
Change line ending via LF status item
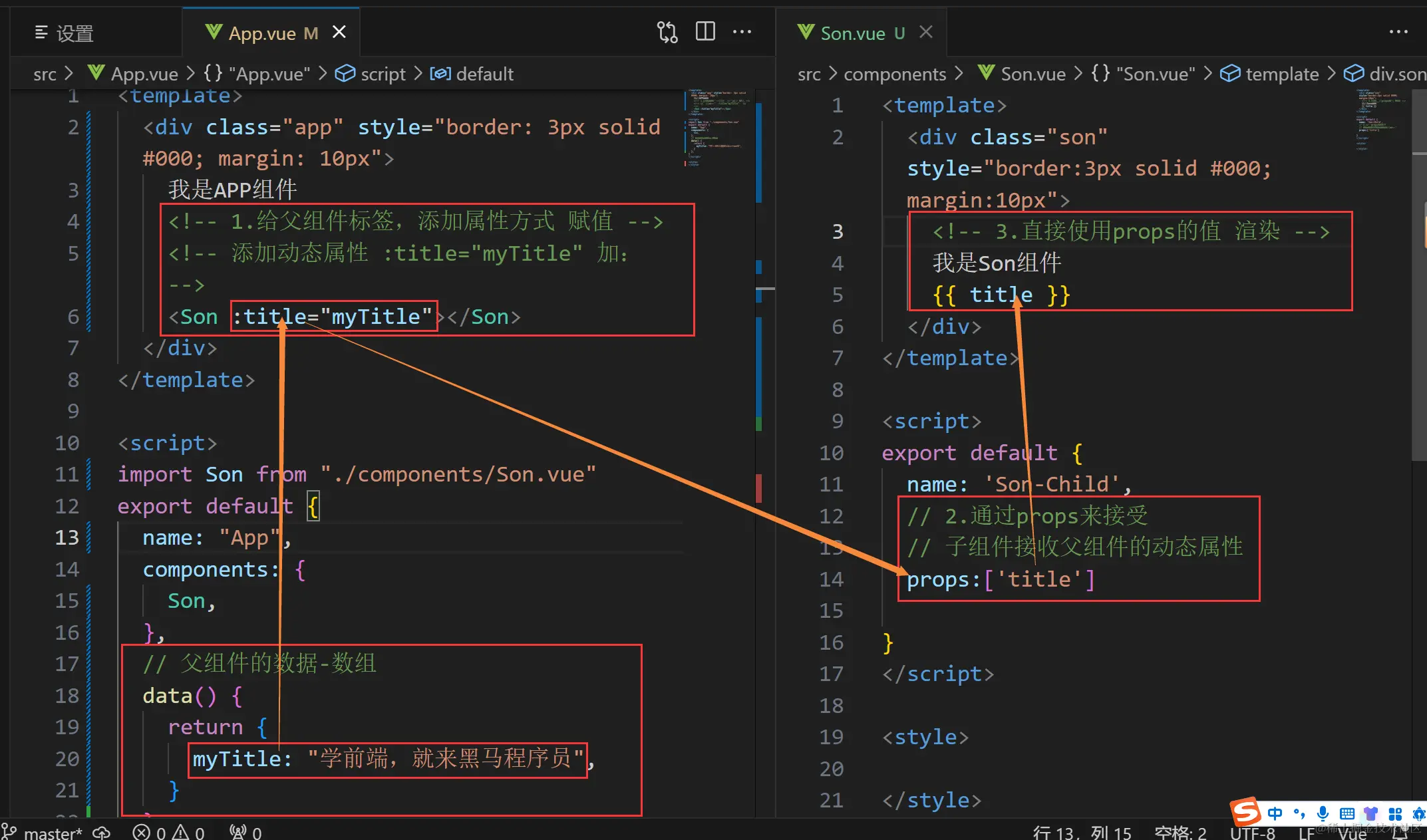pyautogui.click(x=1307, y=833)
